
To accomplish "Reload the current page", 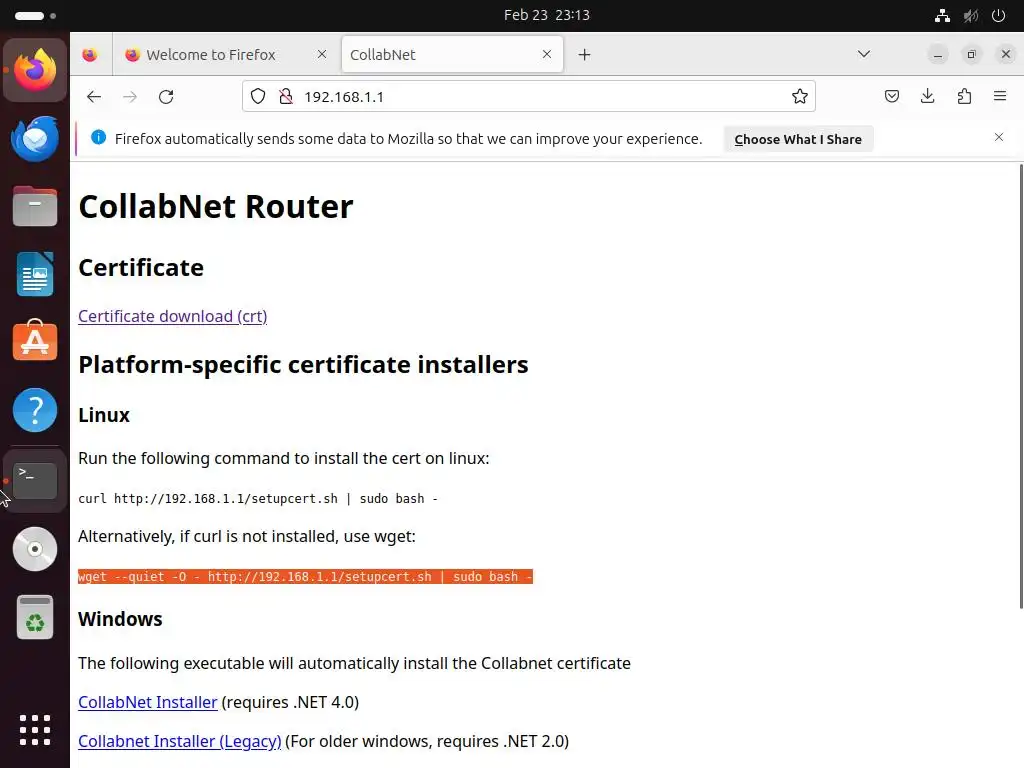I will 166,97.
